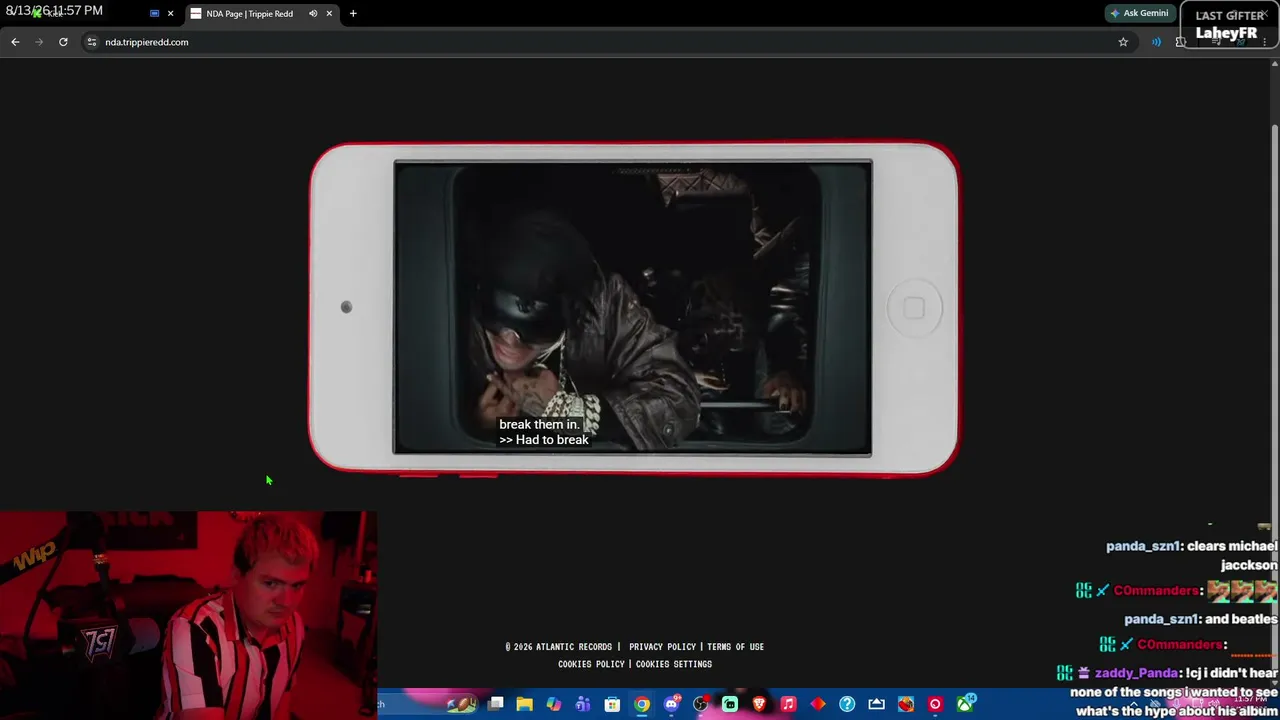Image resolution: width=1280 pixels, height=720 pixels.
Task: Open the Terms of Use link
Action: (x=735, y=647)
